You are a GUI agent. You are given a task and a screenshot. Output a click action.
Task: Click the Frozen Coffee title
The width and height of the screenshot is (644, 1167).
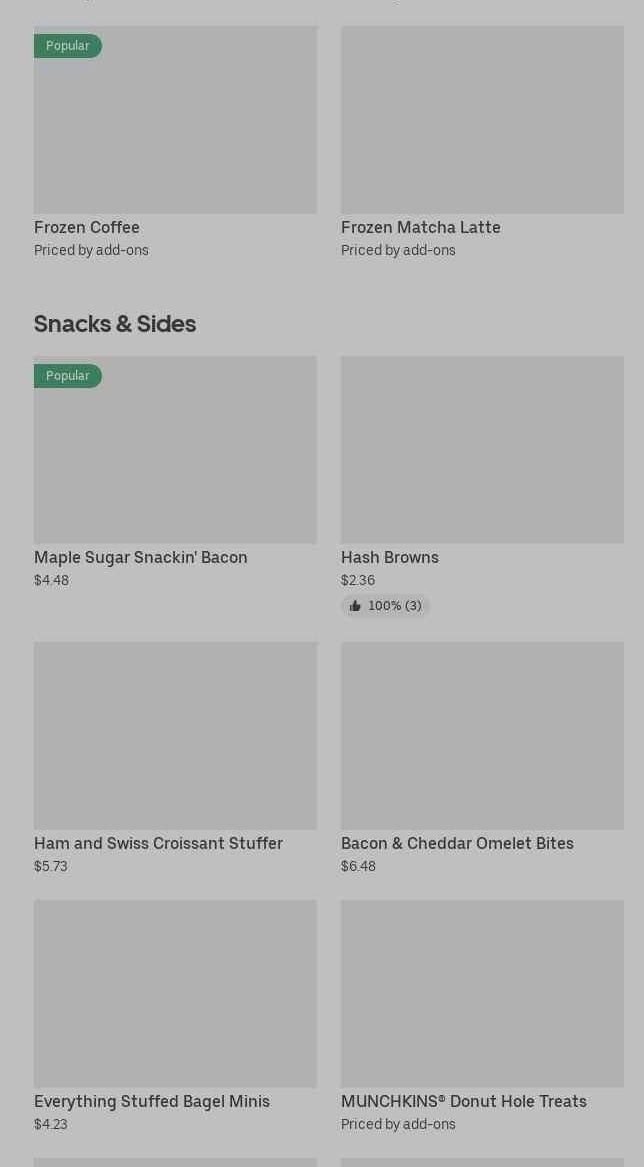click(86, 227)
